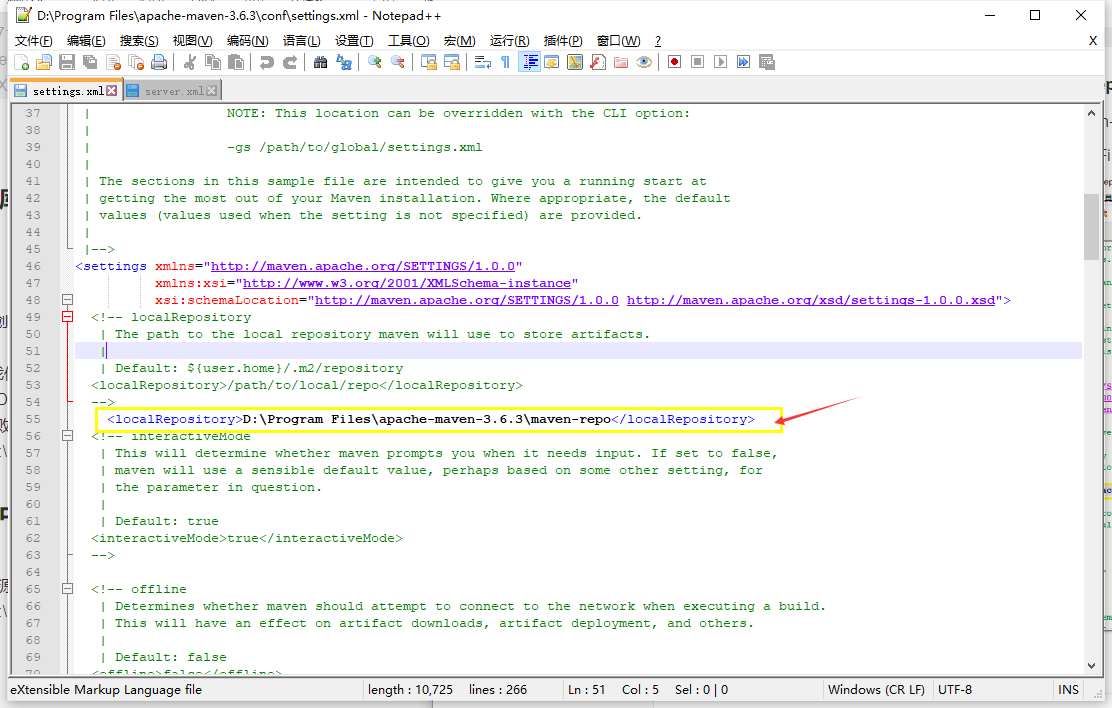
Task: Open the 窗口(W) menu
Action: tap(618, 41)
